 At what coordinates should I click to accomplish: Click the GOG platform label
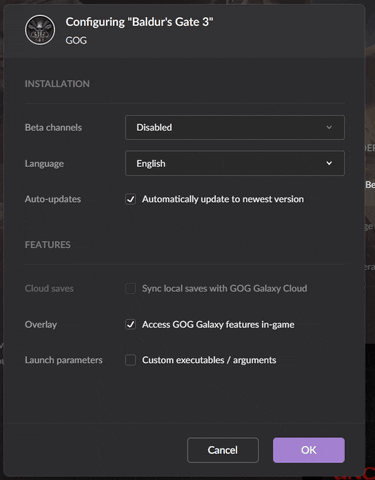76,40
